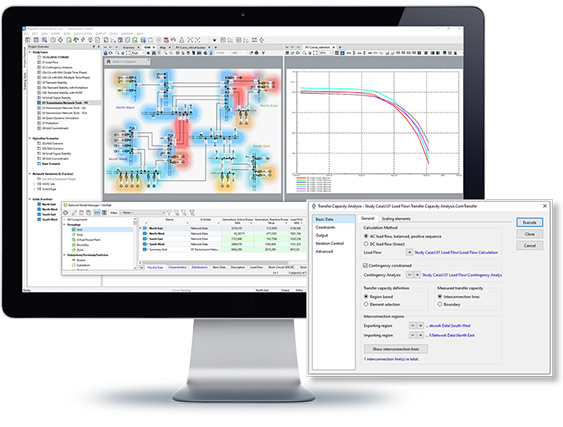Toggle the Contingency constrained checkbox
The height and width of the screenshot is (427, 563).
pyautogui.click(x=365, y=265)
